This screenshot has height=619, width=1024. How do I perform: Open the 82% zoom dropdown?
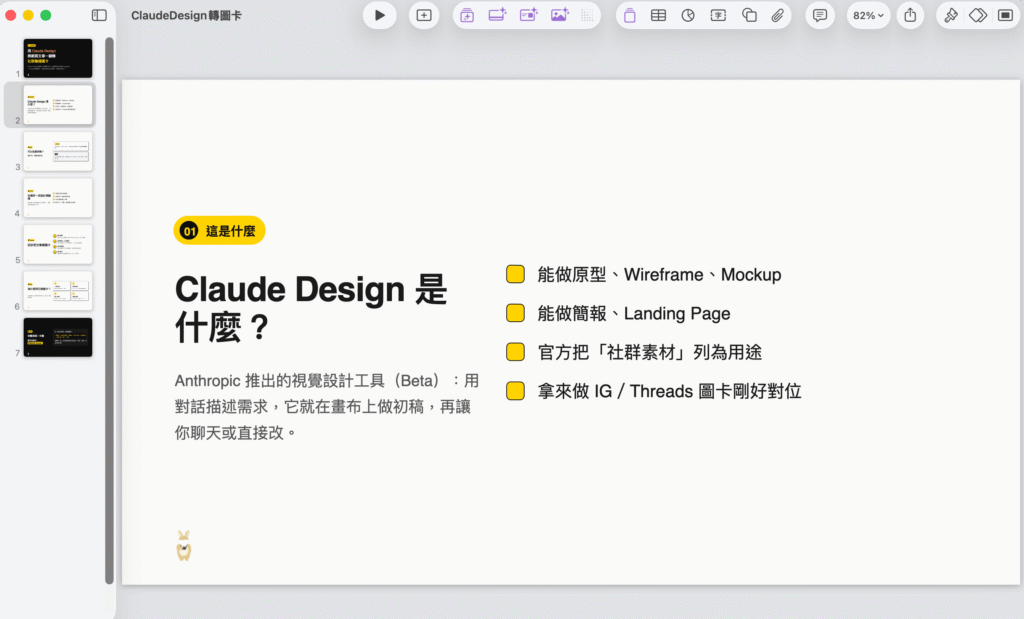tap(868, 16)
